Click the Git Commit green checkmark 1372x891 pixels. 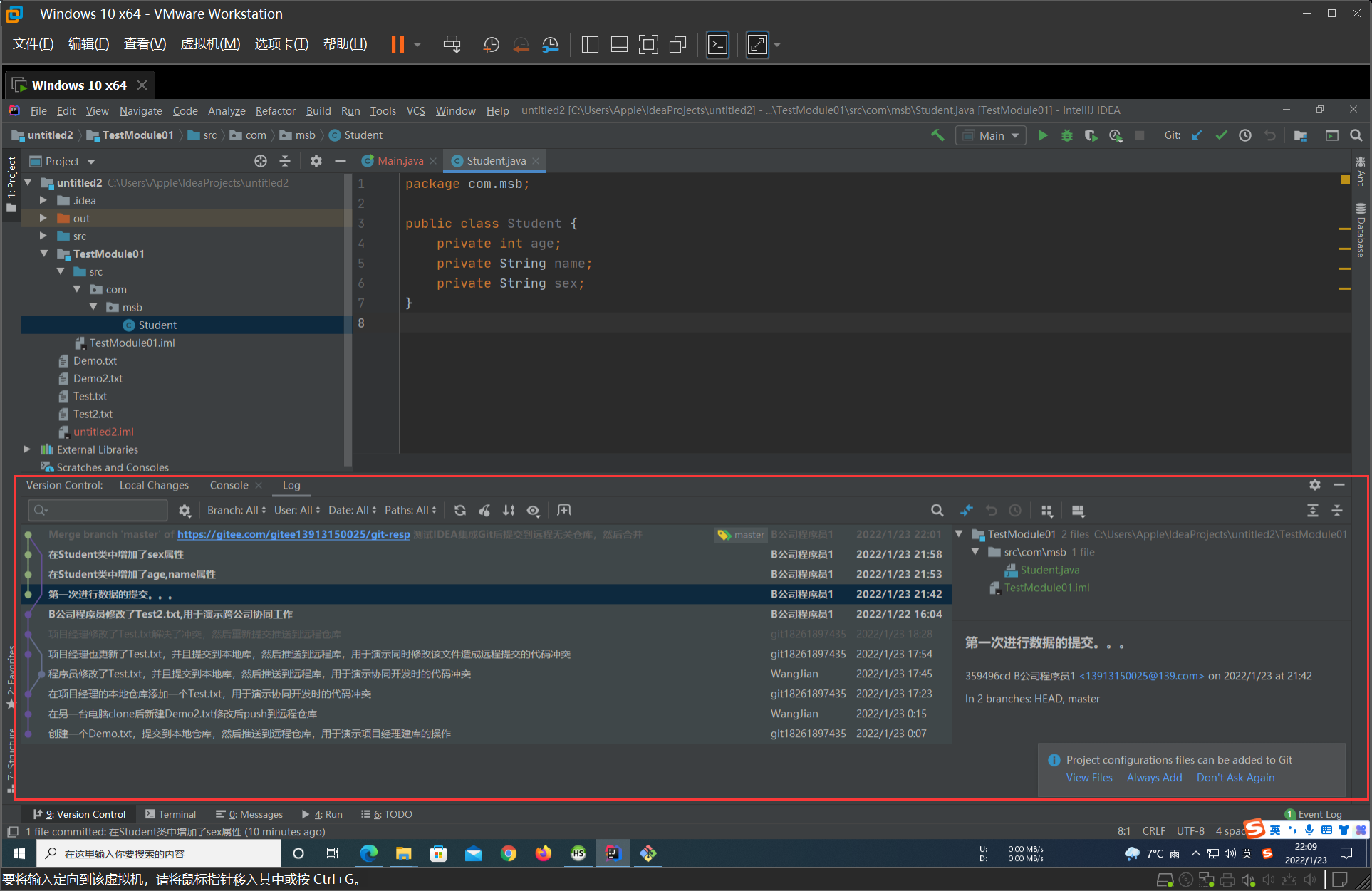pyautogui.click(x=1221, y=135)
